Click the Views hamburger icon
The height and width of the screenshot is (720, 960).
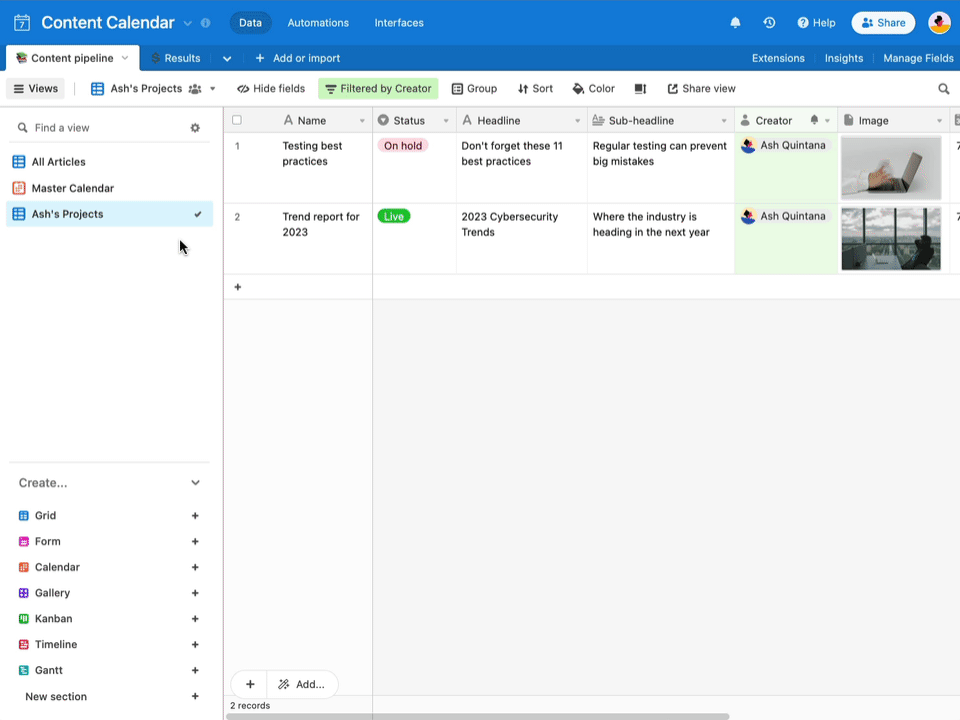[x=20, y=88]
